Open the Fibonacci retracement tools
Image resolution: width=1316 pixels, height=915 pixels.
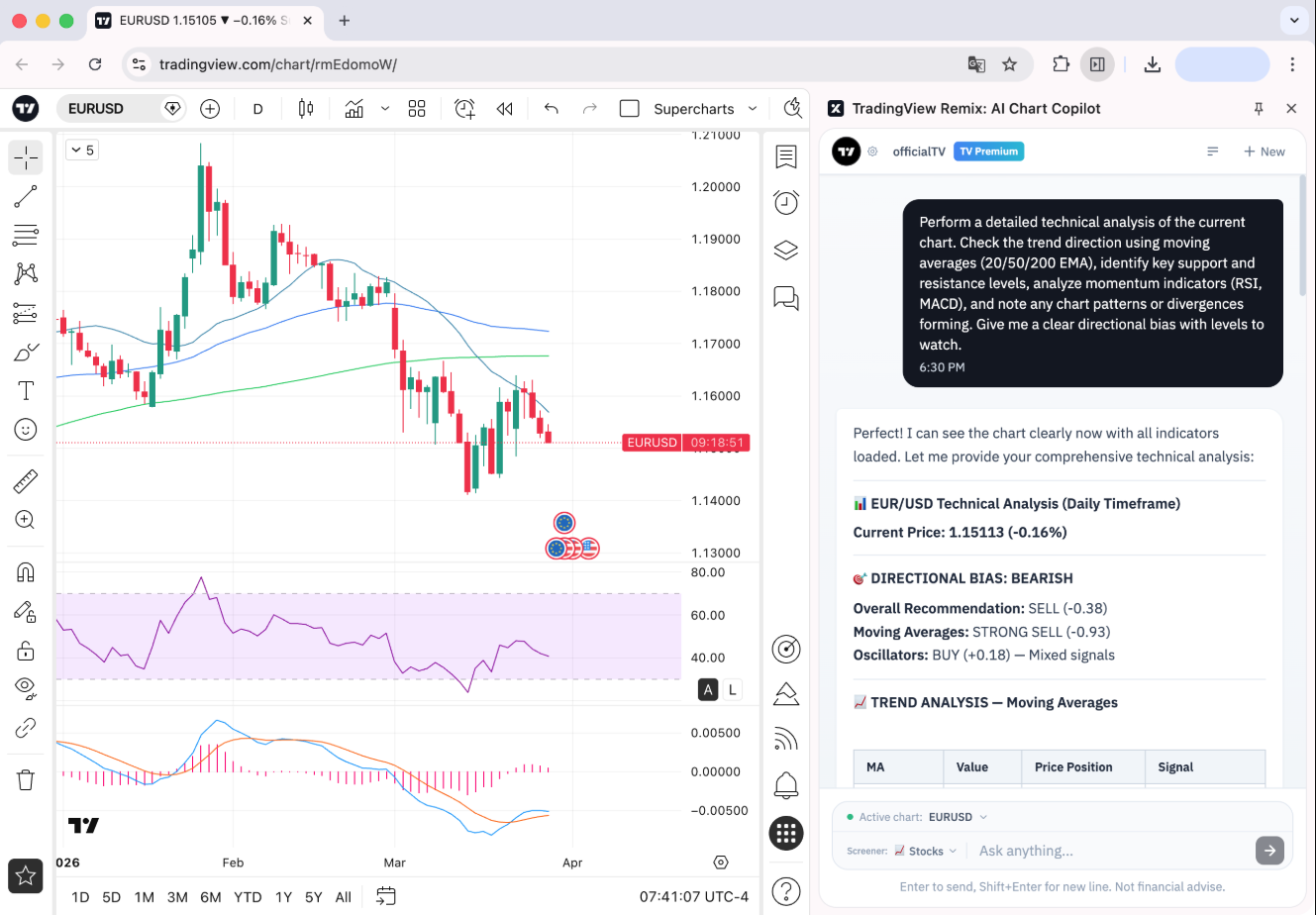pos(26,235)
